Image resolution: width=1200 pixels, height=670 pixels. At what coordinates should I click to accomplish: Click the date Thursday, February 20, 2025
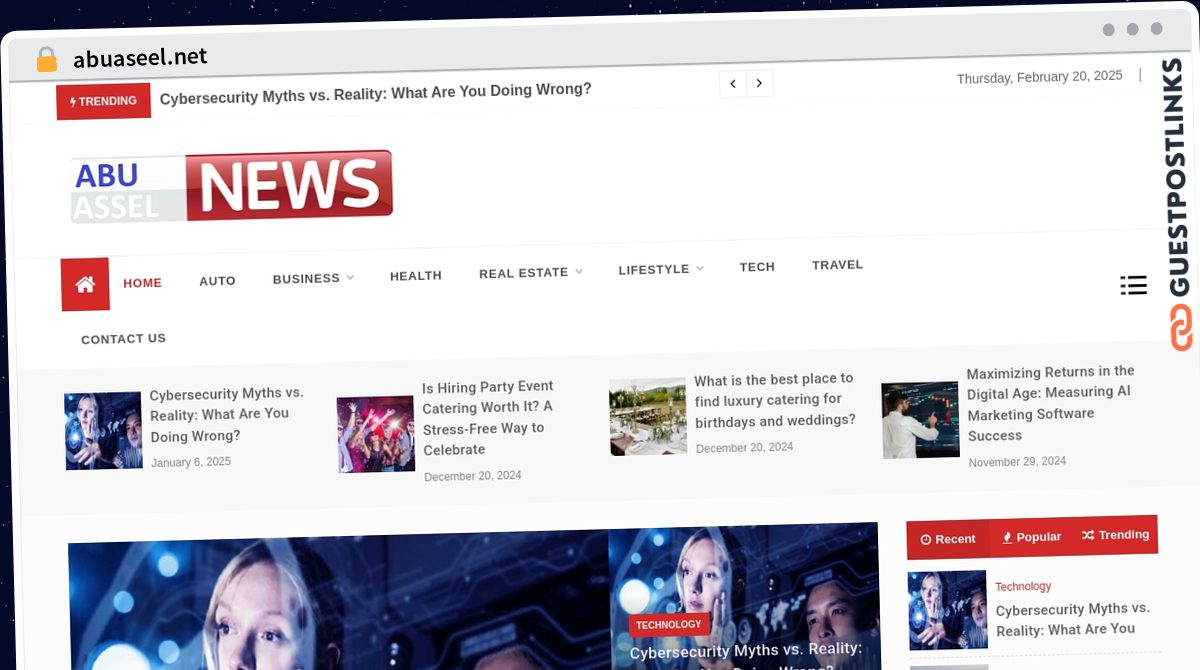(x=1039, y=77)
